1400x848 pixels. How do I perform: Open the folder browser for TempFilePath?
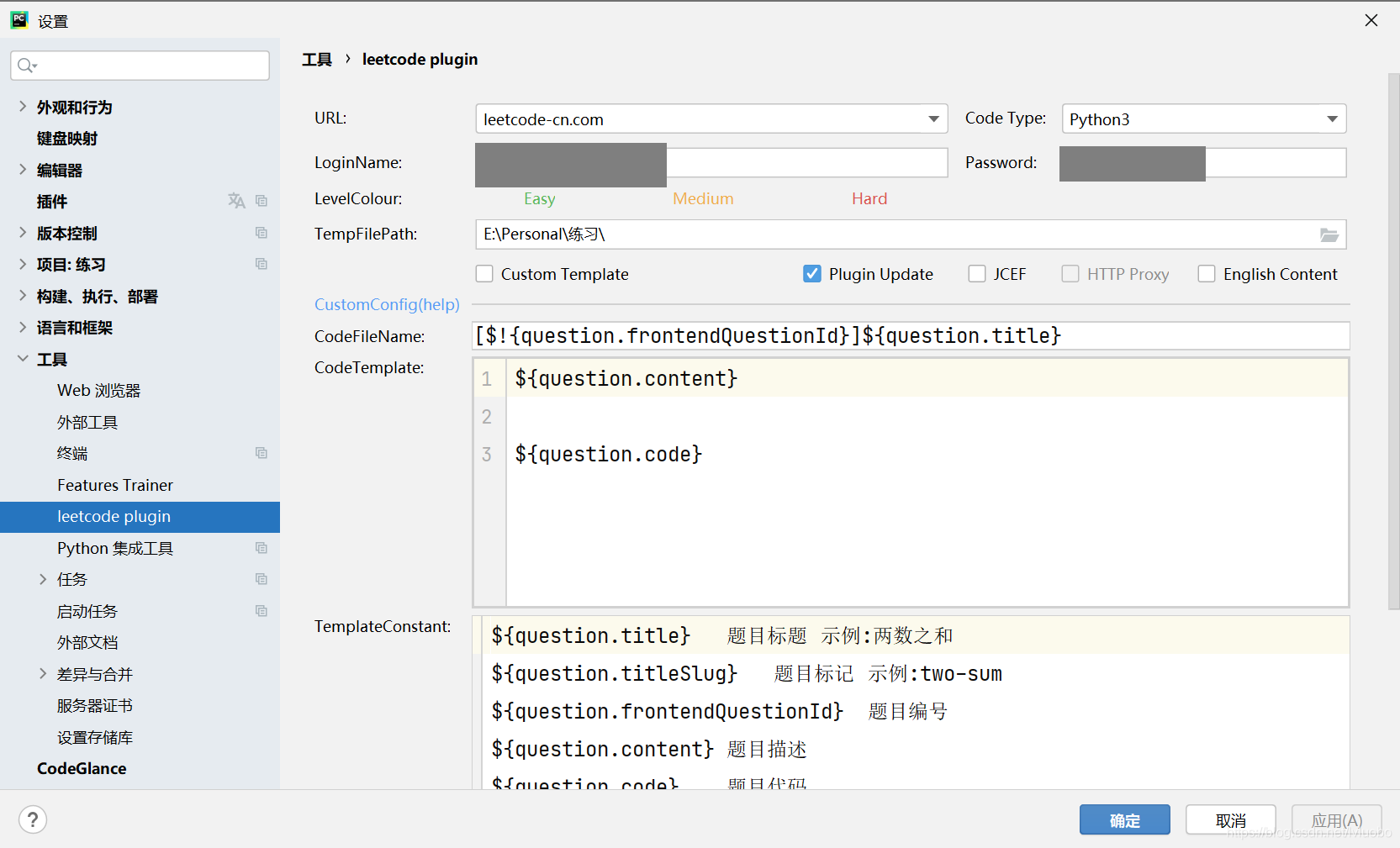click(1329, 234)
